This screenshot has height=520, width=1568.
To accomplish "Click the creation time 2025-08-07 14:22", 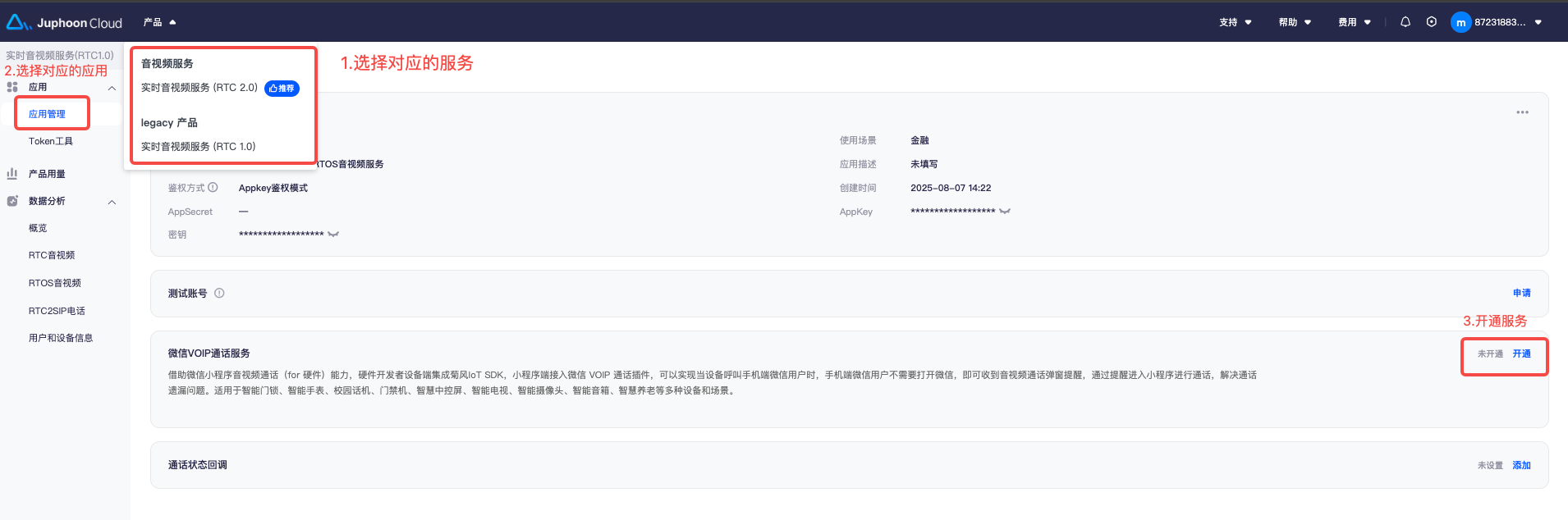I will tap(951, 188).
